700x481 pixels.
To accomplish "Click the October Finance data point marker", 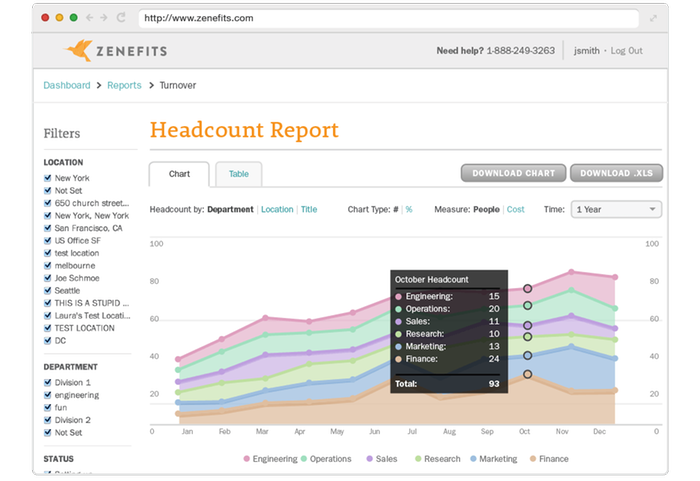I will 527,374.
